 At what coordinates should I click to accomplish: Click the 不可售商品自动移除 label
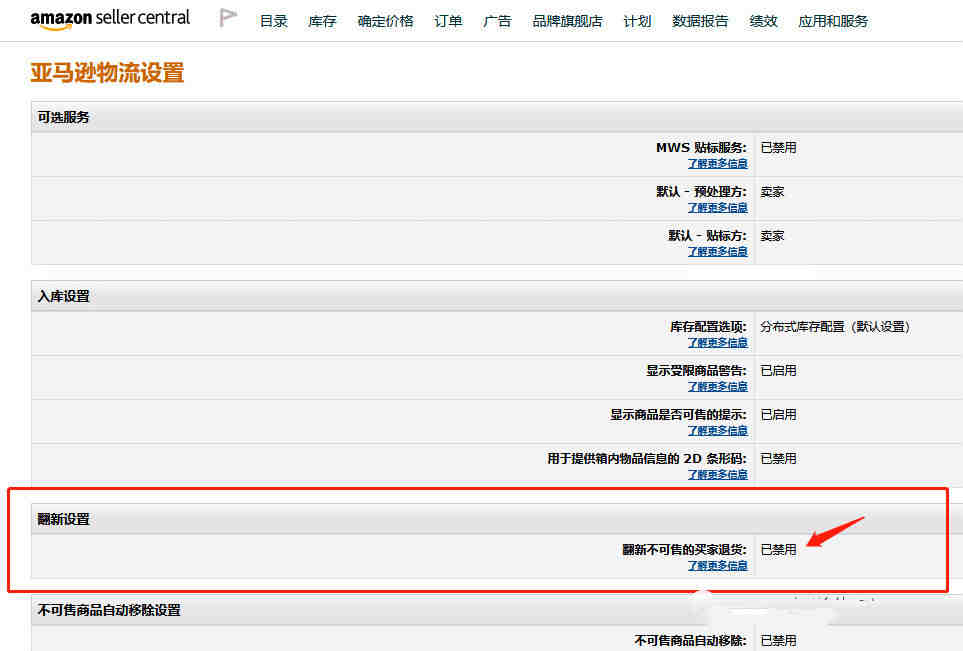tap(690, 641)
